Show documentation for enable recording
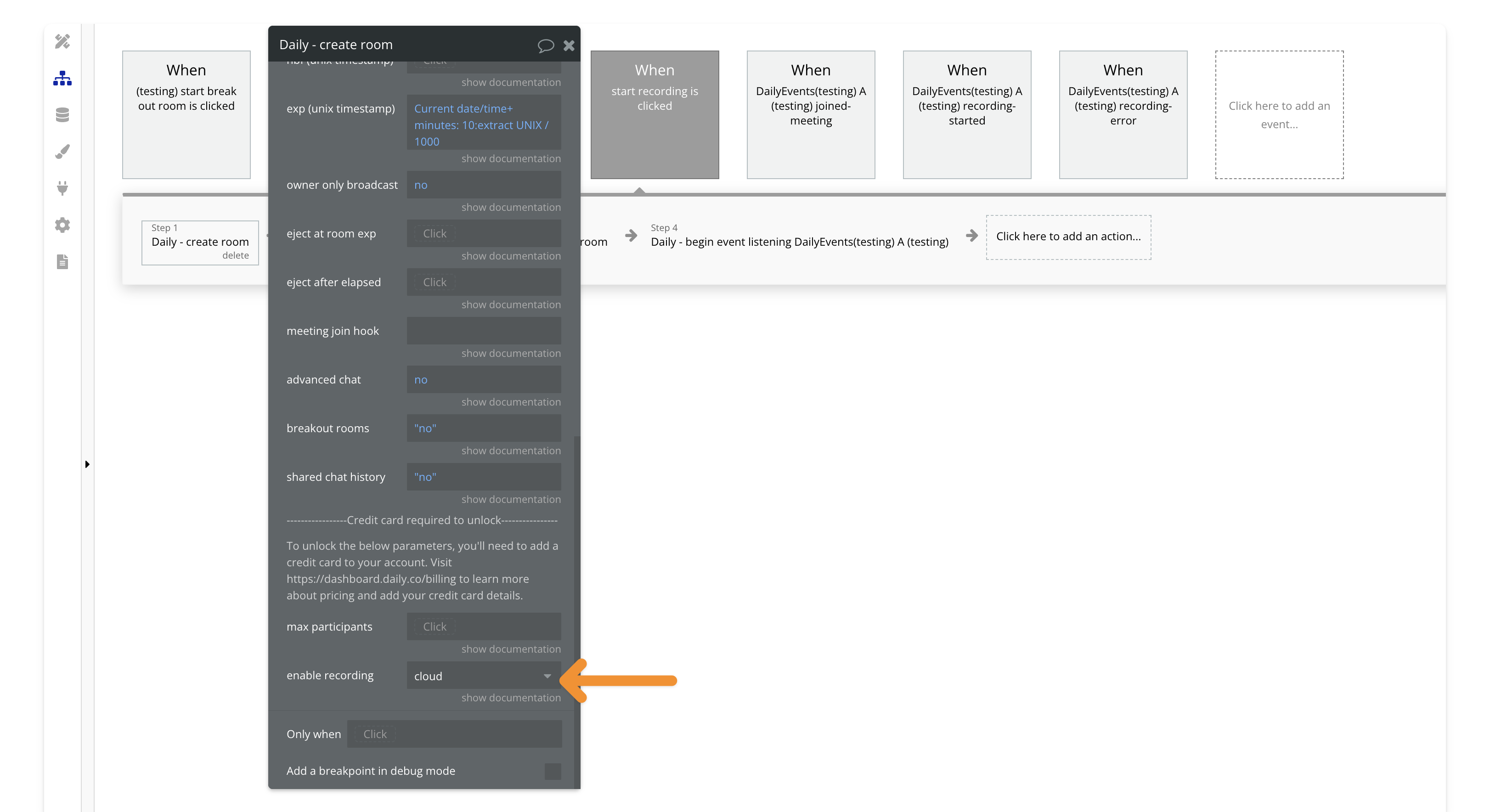 [x=511, y=698]
